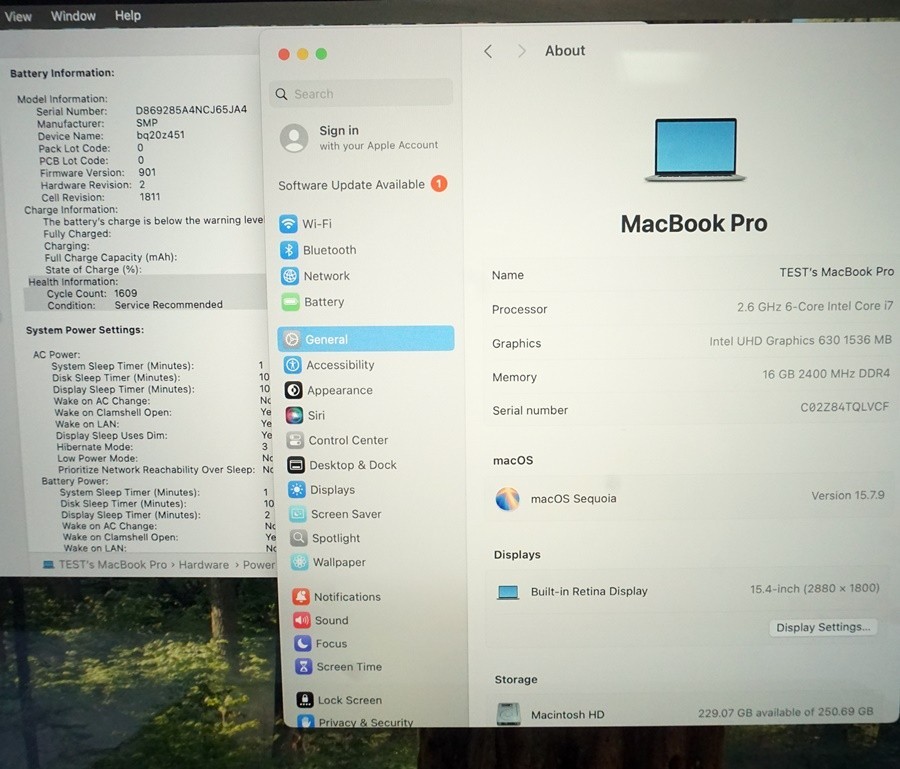Open Appearance icon in sidebar

293,390
